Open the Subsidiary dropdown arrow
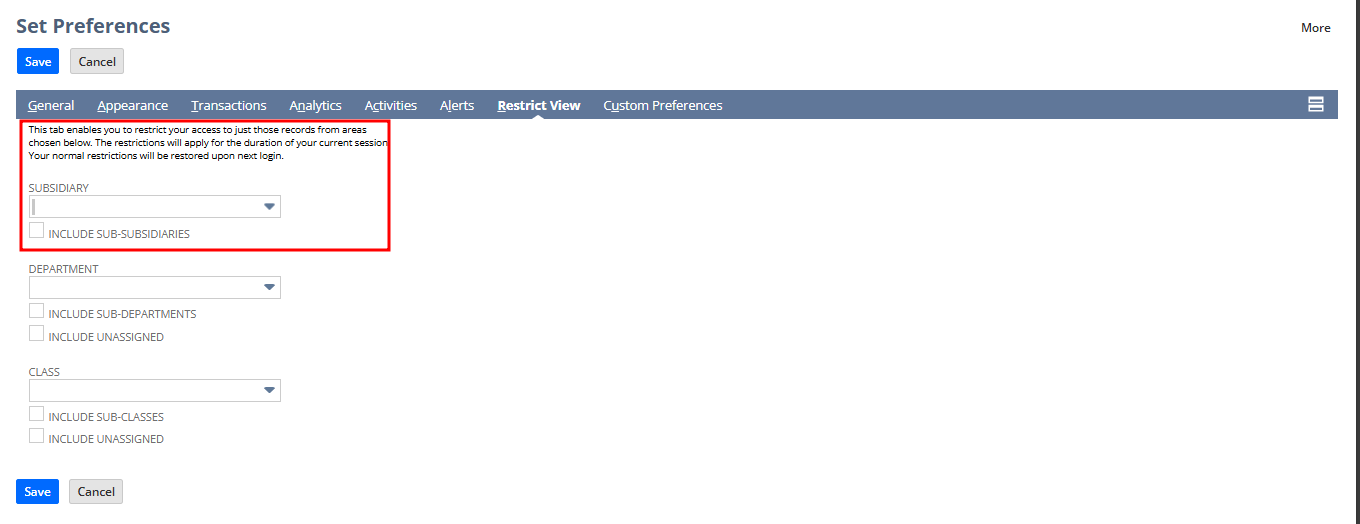The width and height of the screenshot is (1360, 524). (x=269, y=207)
